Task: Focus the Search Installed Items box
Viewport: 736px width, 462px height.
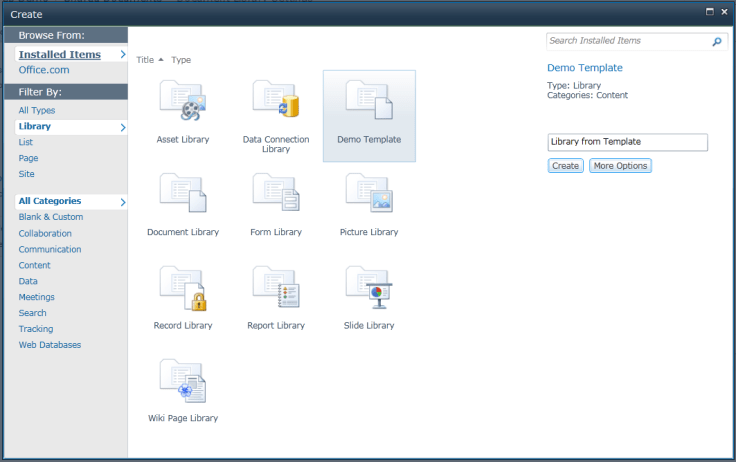Action: pos(627,41)
